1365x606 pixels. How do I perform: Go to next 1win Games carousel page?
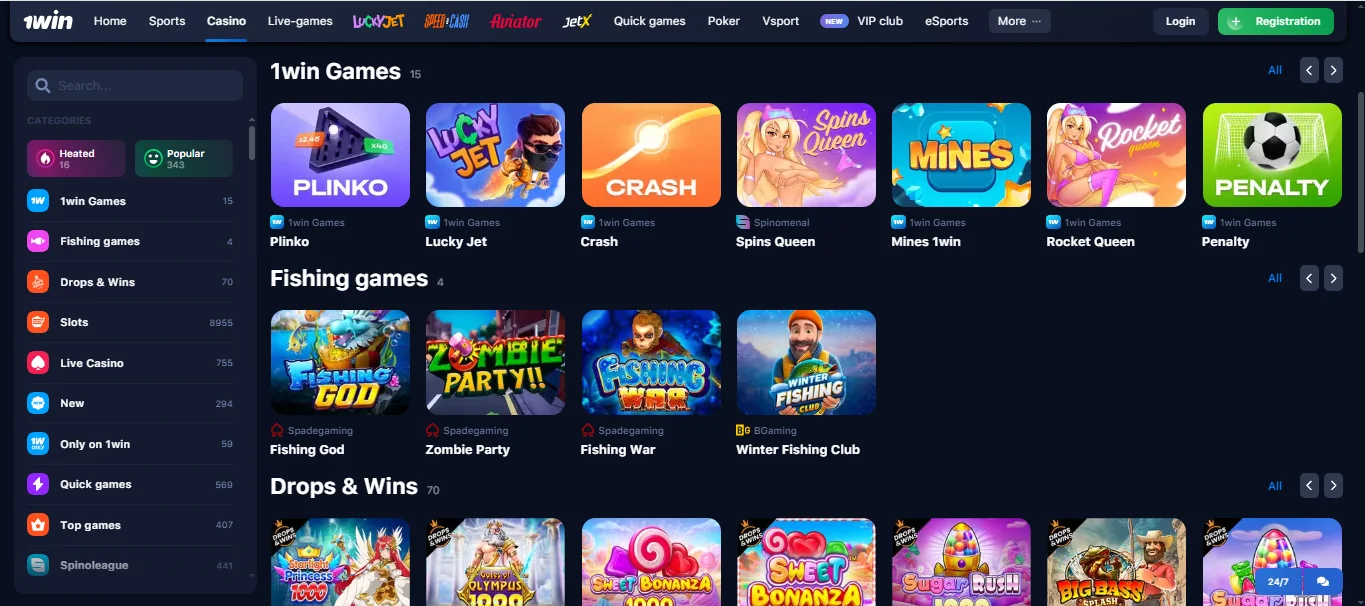coord(1333,70)
